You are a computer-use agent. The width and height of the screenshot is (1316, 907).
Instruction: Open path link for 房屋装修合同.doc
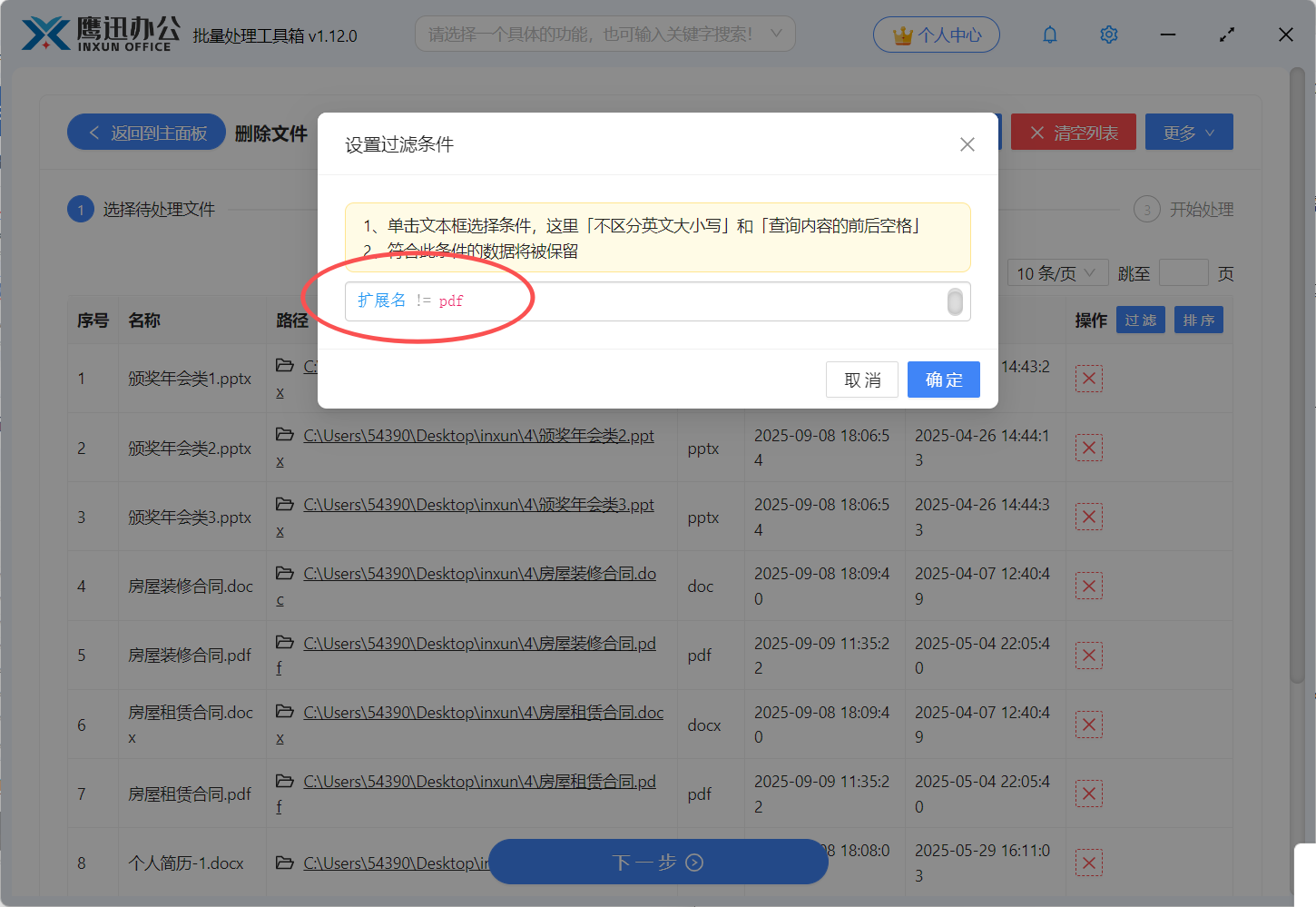pos(479,574)
